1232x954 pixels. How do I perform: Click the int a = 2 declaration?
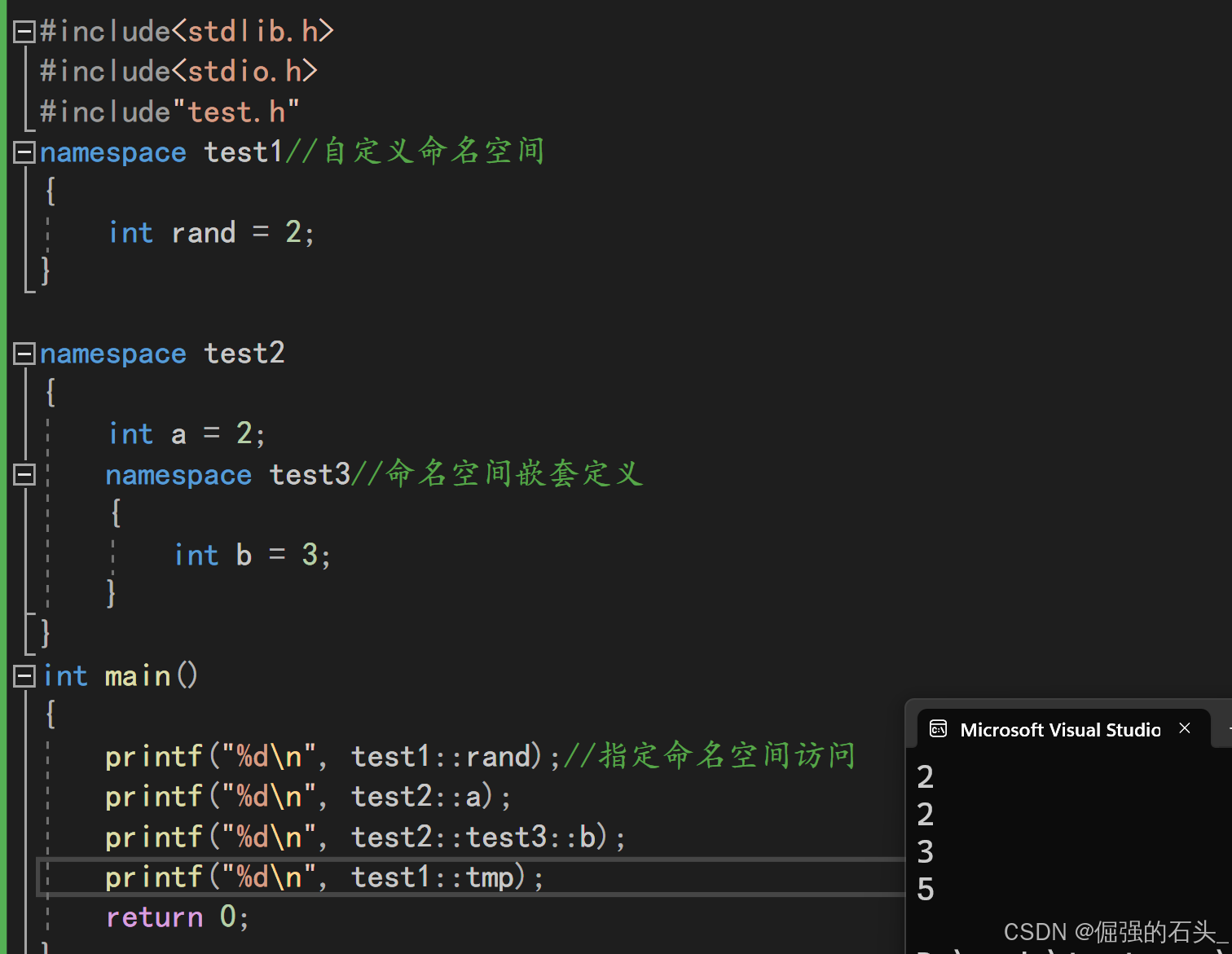(x=187, y=434)
